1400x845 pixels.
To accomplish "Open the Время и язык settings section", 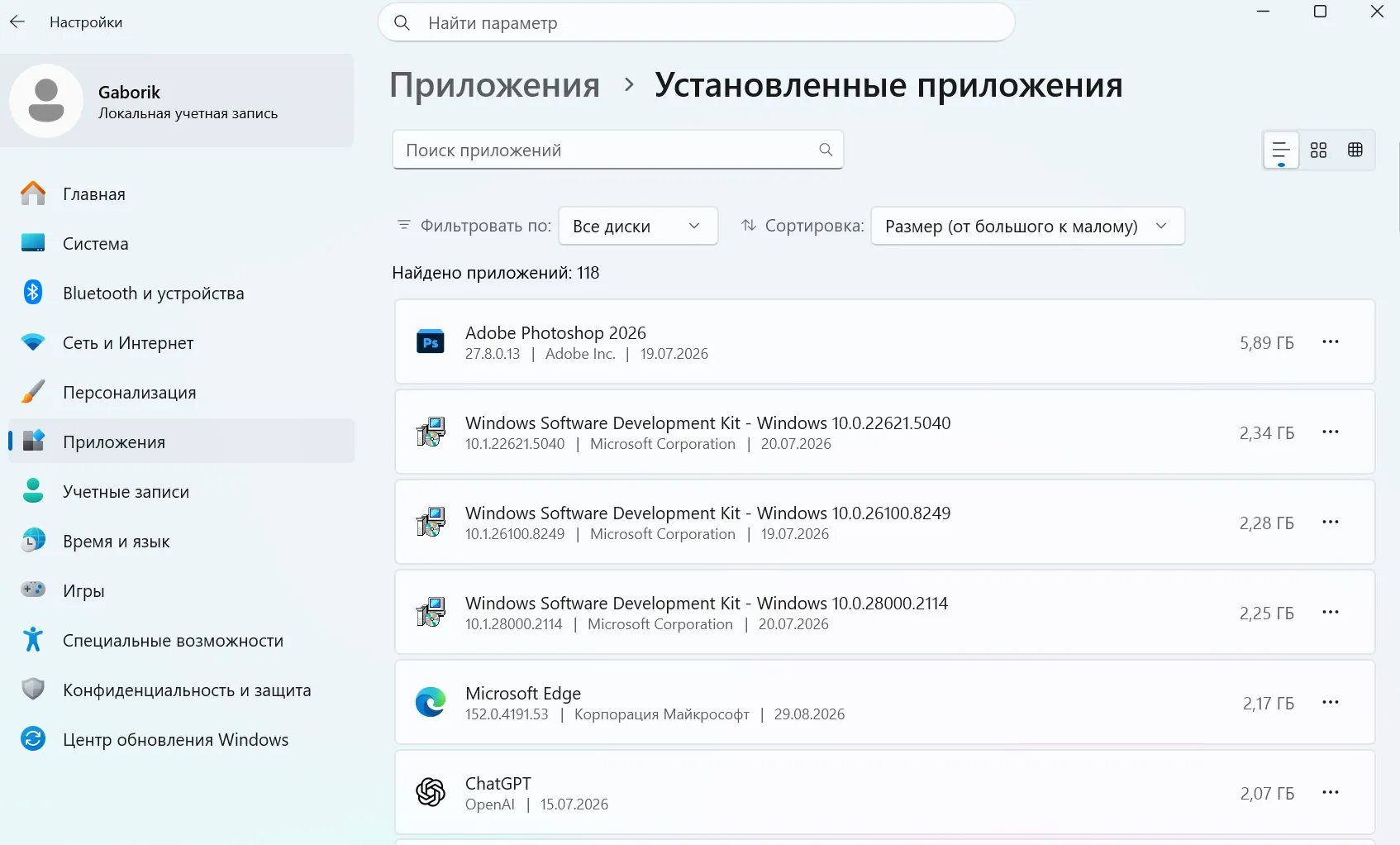I will coord(181,541).
